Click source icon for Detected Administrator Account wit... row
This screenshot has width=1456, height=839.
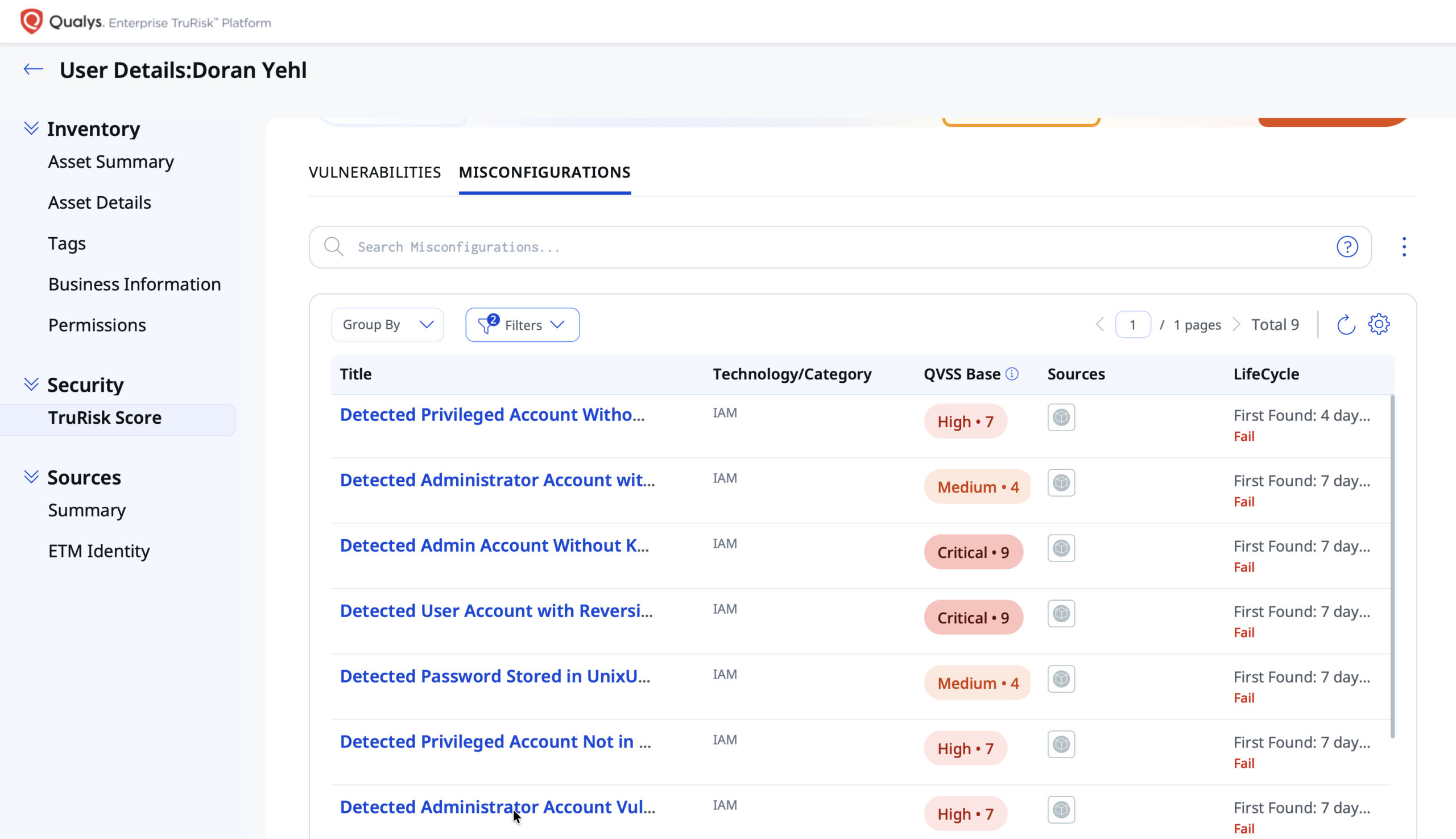(x=1061, y=482)
